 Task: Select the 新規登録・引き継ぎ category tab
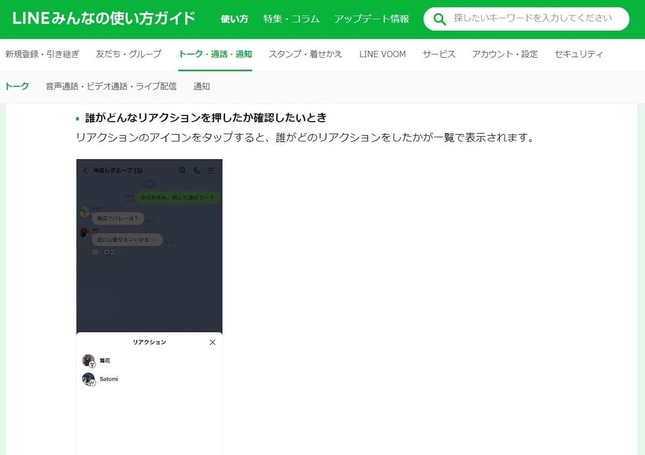44,54
